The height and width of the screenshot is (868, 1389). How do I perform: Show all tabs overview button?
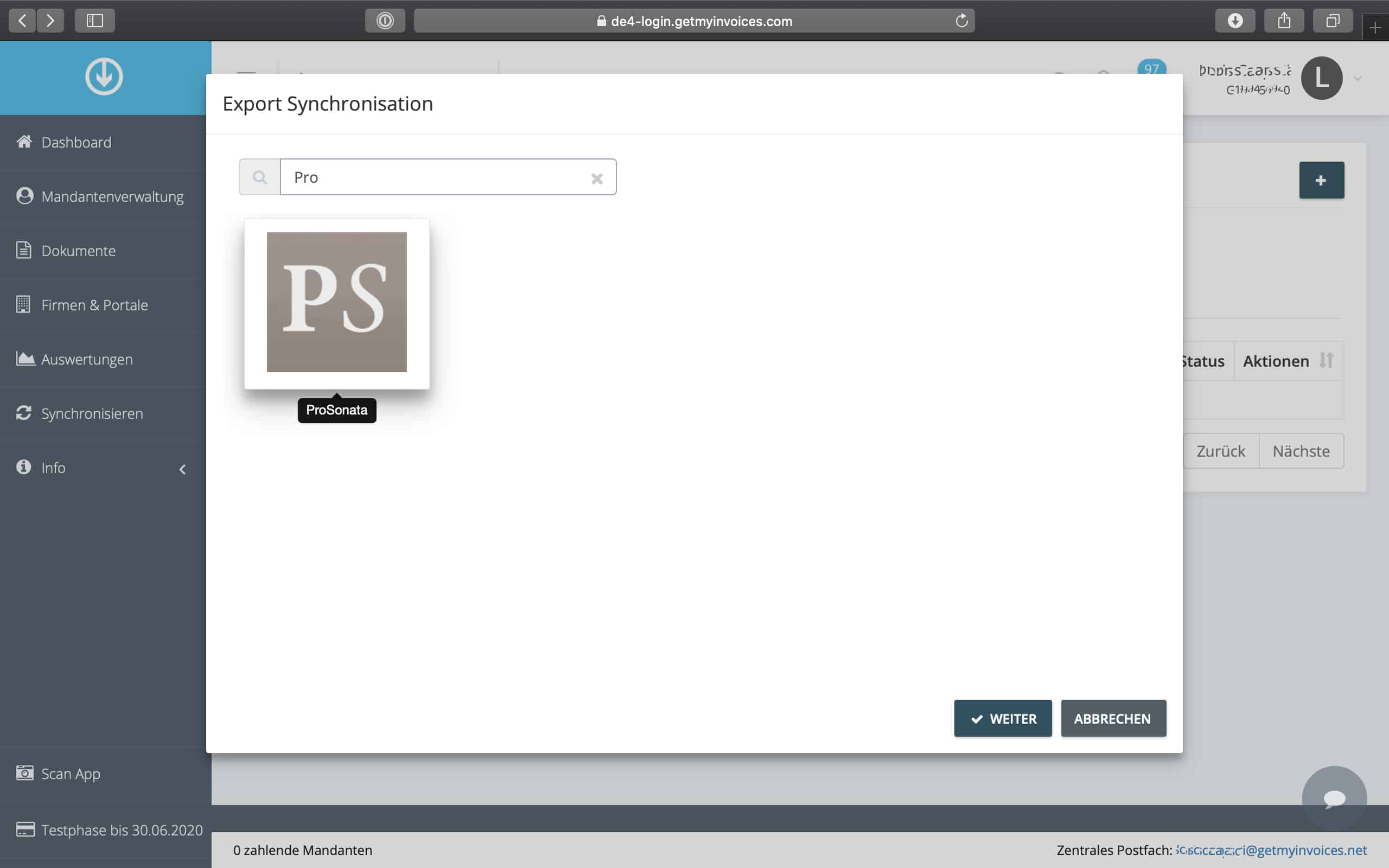coord(1333,21)
